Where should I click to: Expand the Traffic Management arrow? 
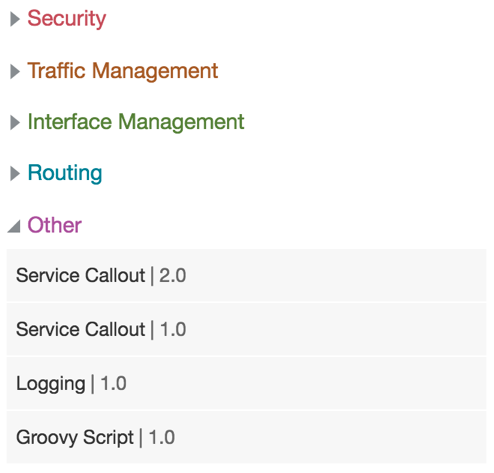tap(15, 71)
